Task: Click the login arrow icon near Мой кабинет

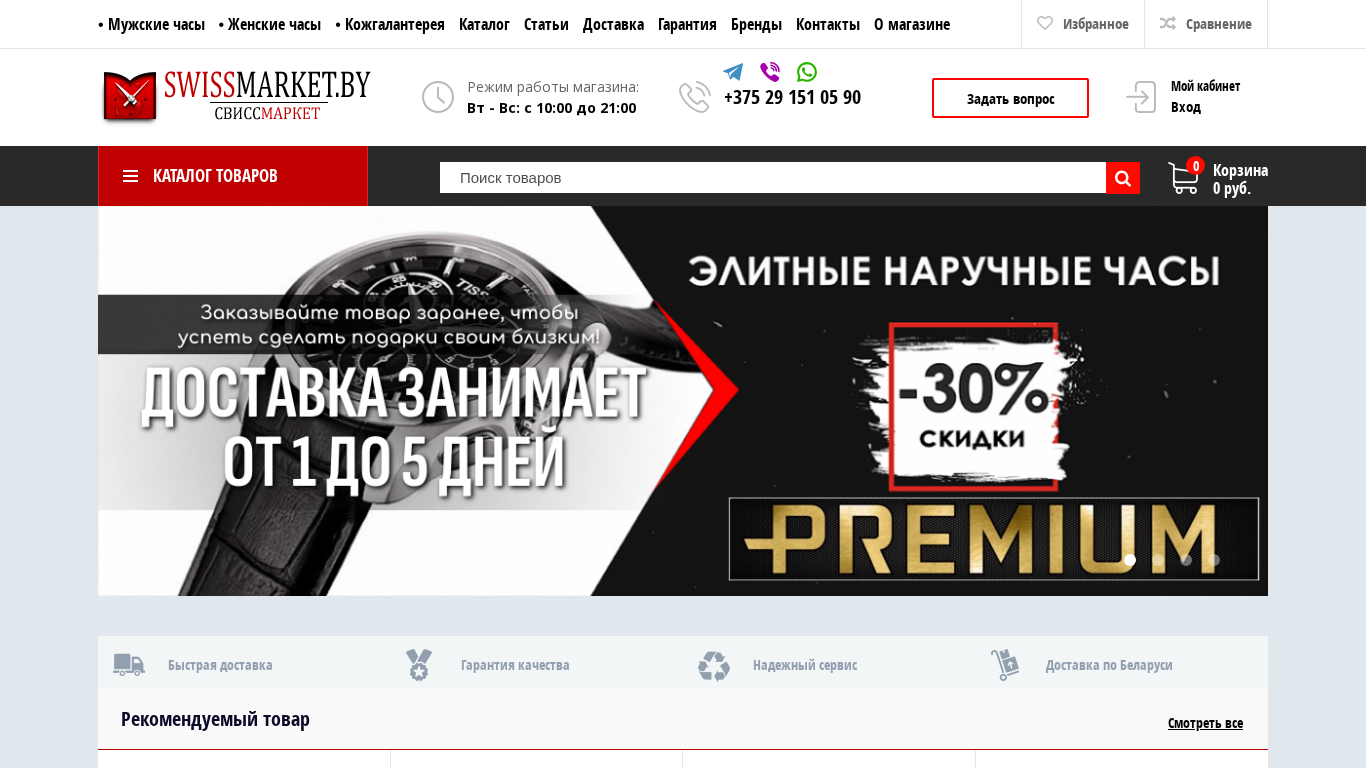Action: click(x=1141, y=97)
